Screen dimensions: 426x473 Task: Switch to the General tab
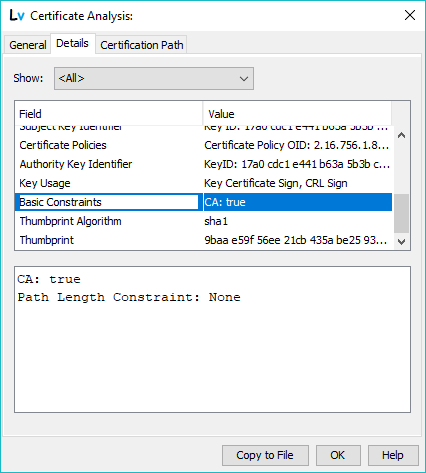27,45
